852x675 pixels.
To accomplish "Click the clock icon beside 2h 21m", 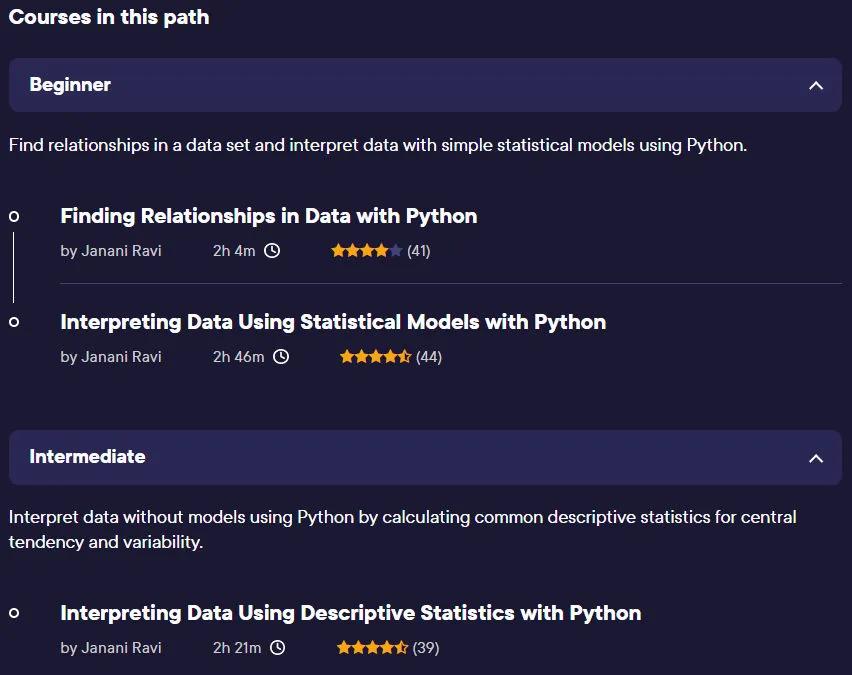I will [x=278, y=647].
